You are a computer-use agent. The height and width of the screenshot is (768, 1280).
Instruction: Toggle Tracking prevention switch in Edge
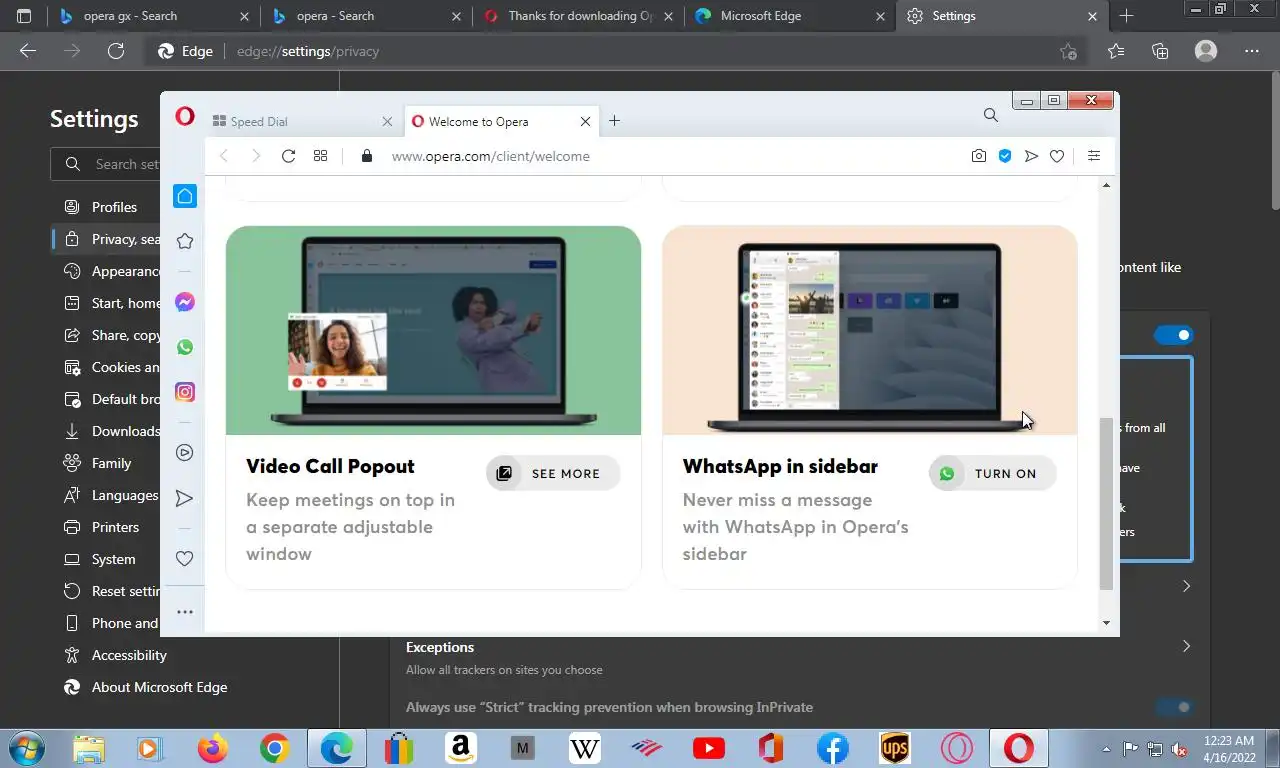[x=1174, y=335]
